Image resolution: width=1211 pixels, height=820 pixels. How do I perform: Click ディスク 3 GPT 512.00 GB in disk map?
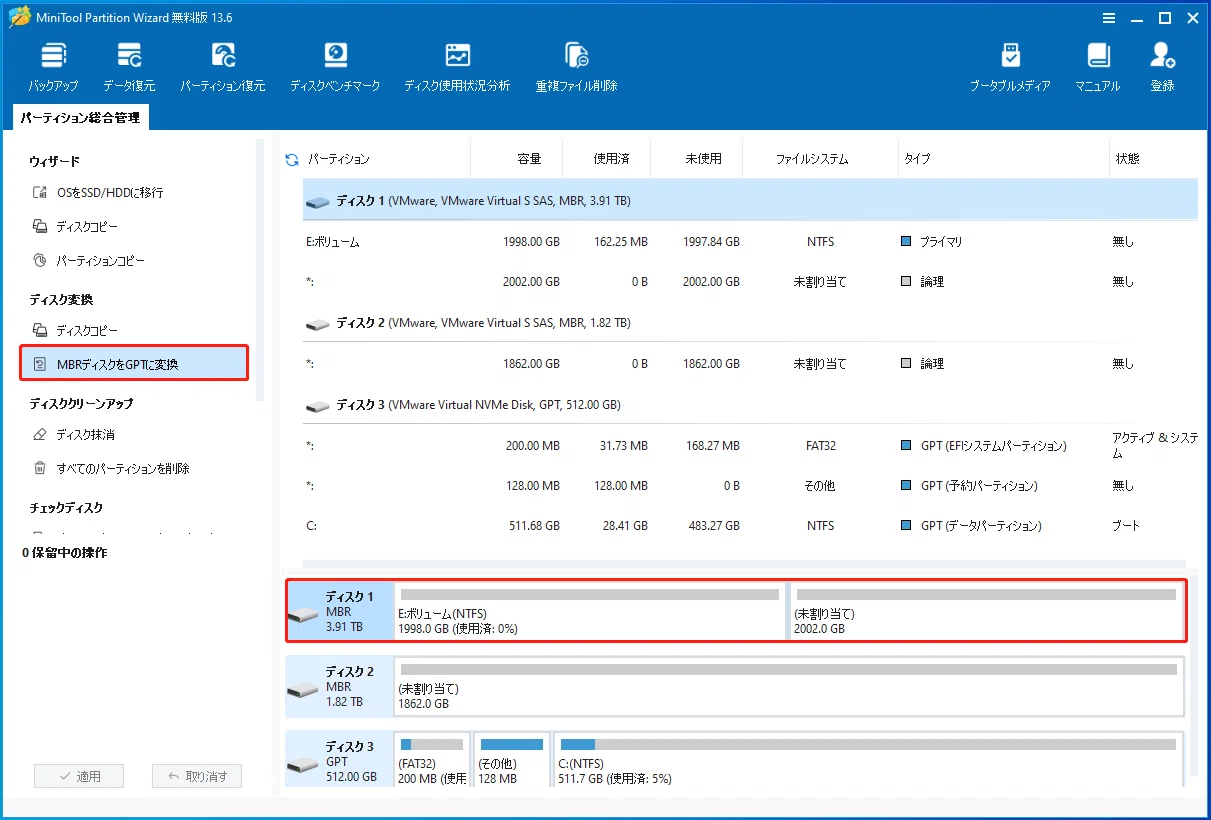340,761
